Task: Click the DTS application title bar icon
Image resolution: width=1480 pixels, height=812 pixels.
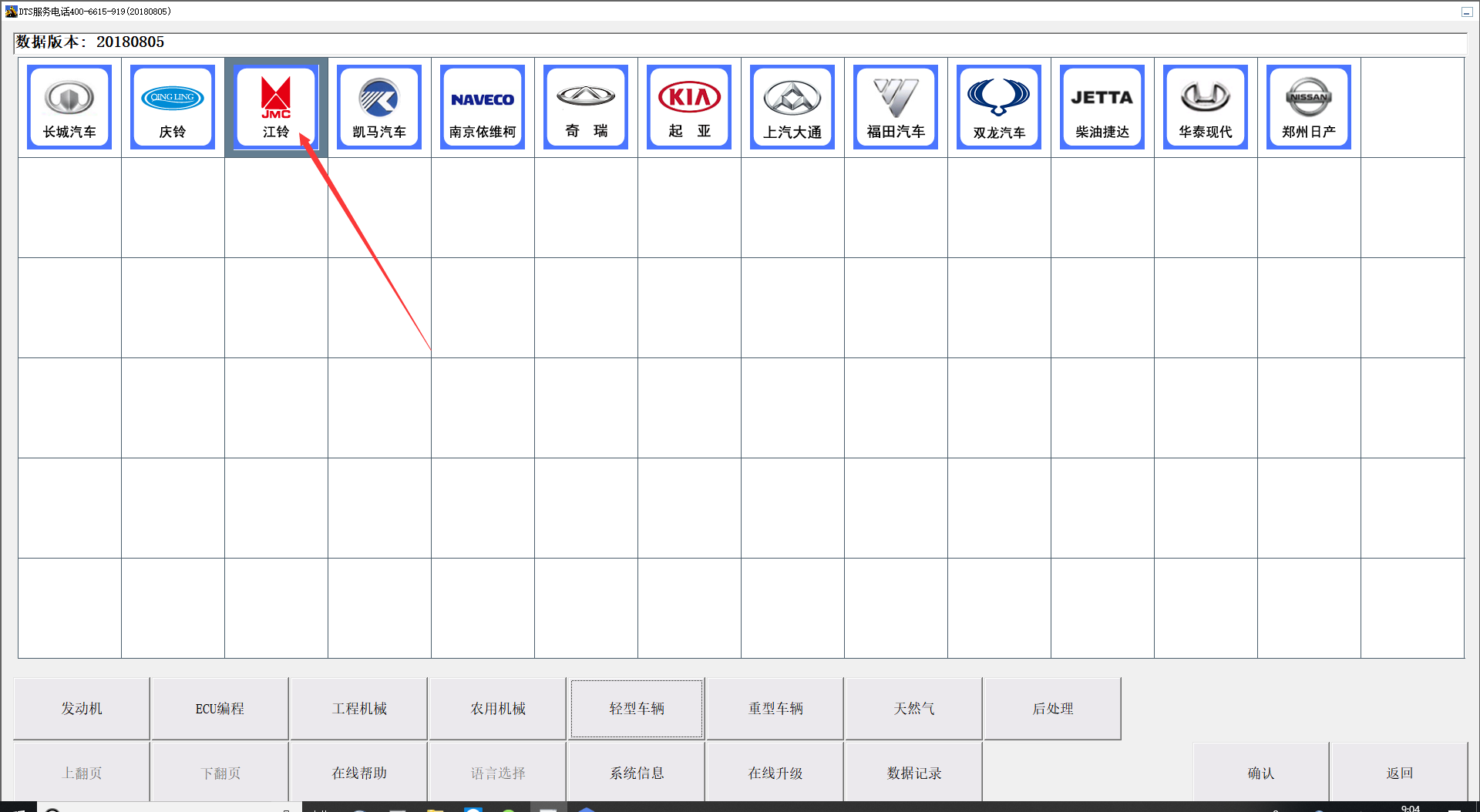Action: click(11, 12)
